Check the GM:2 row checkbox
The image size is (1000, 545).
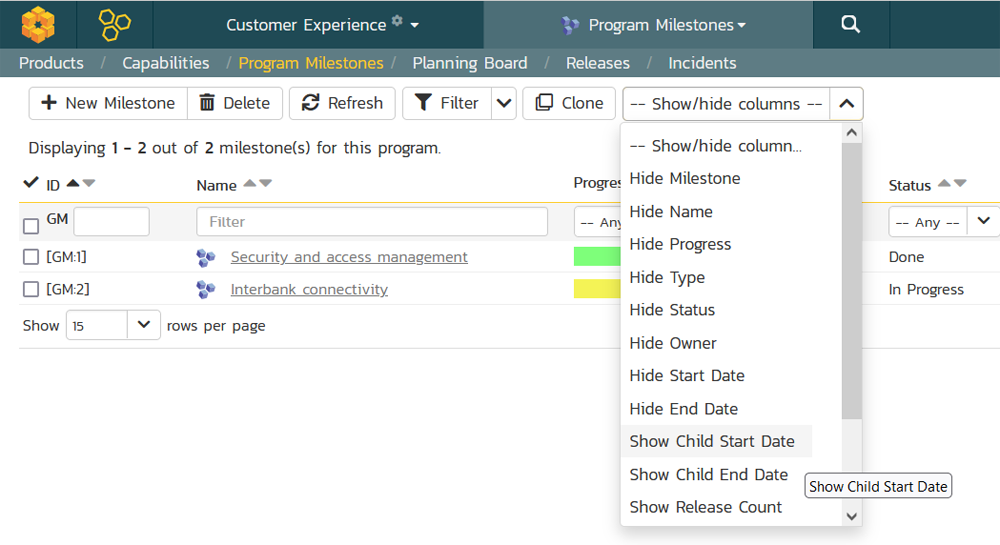[x=31, y=290]
